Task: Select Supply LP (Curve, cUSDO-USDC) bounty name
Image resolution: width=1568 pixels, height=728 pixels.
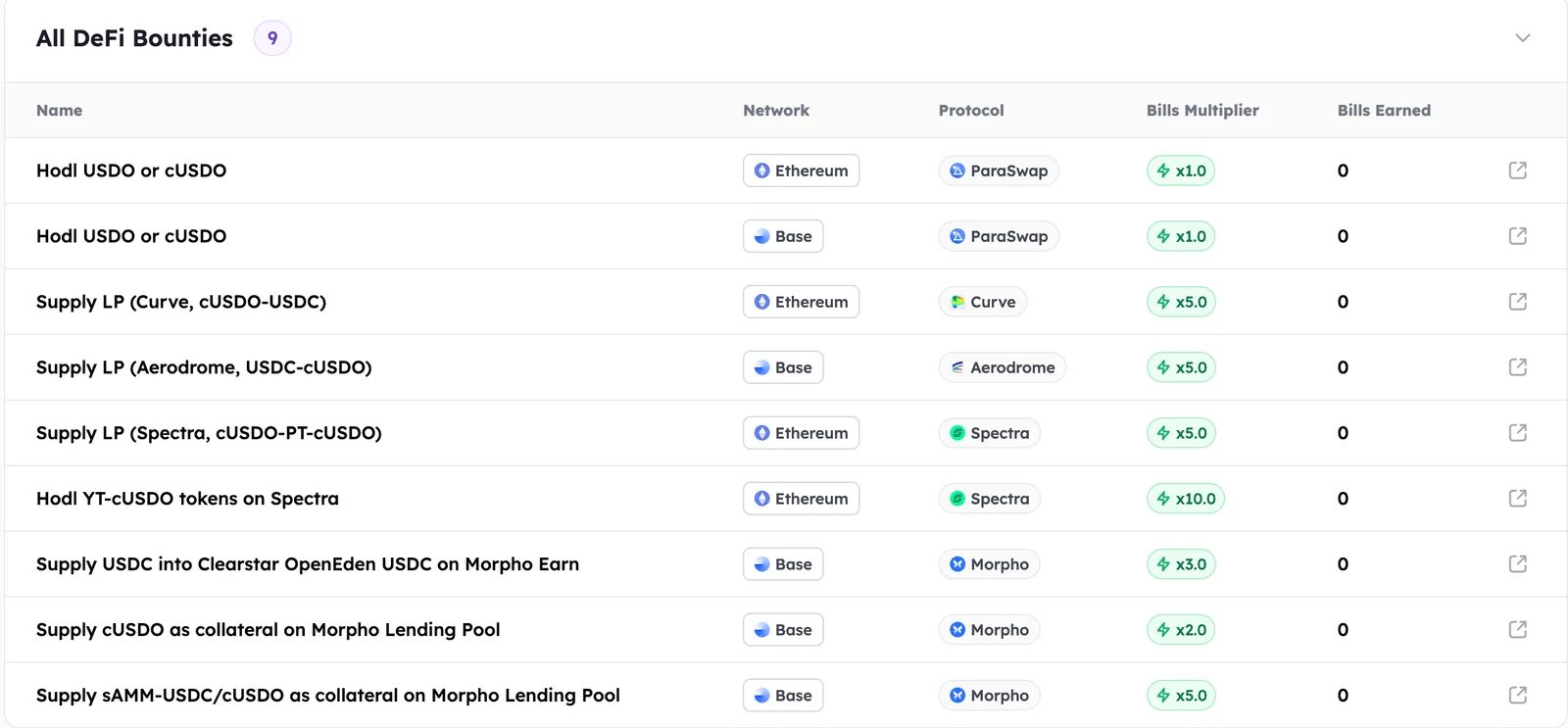Action: tap(181, 302)
